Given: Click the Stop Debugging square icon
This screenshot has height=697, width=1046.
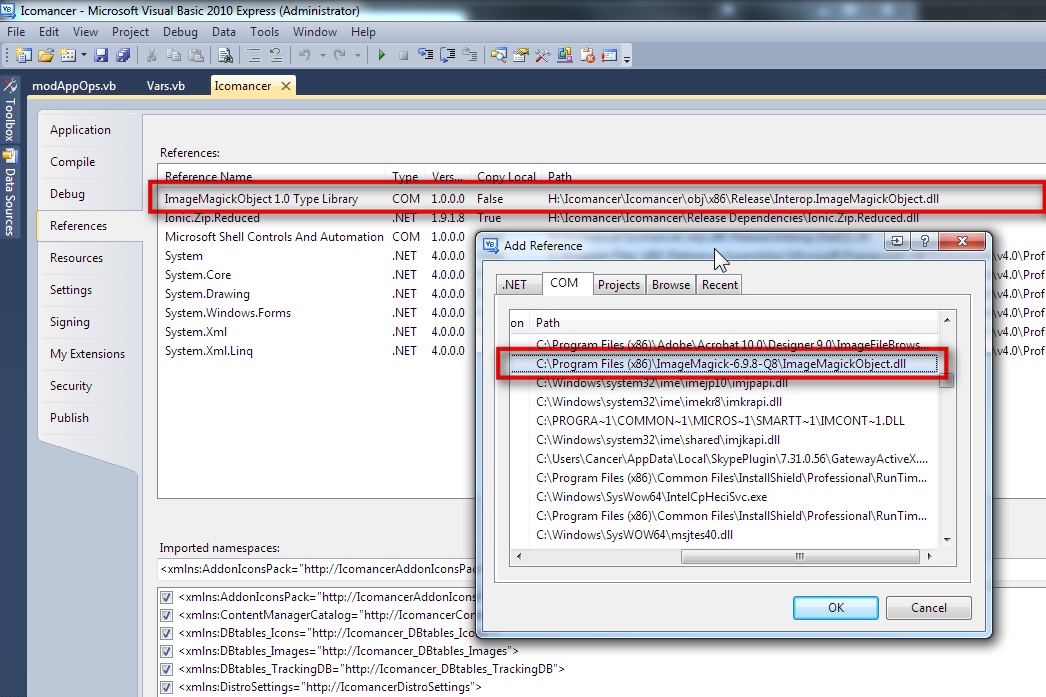Looking at the screenshot, I should (404, 55).
